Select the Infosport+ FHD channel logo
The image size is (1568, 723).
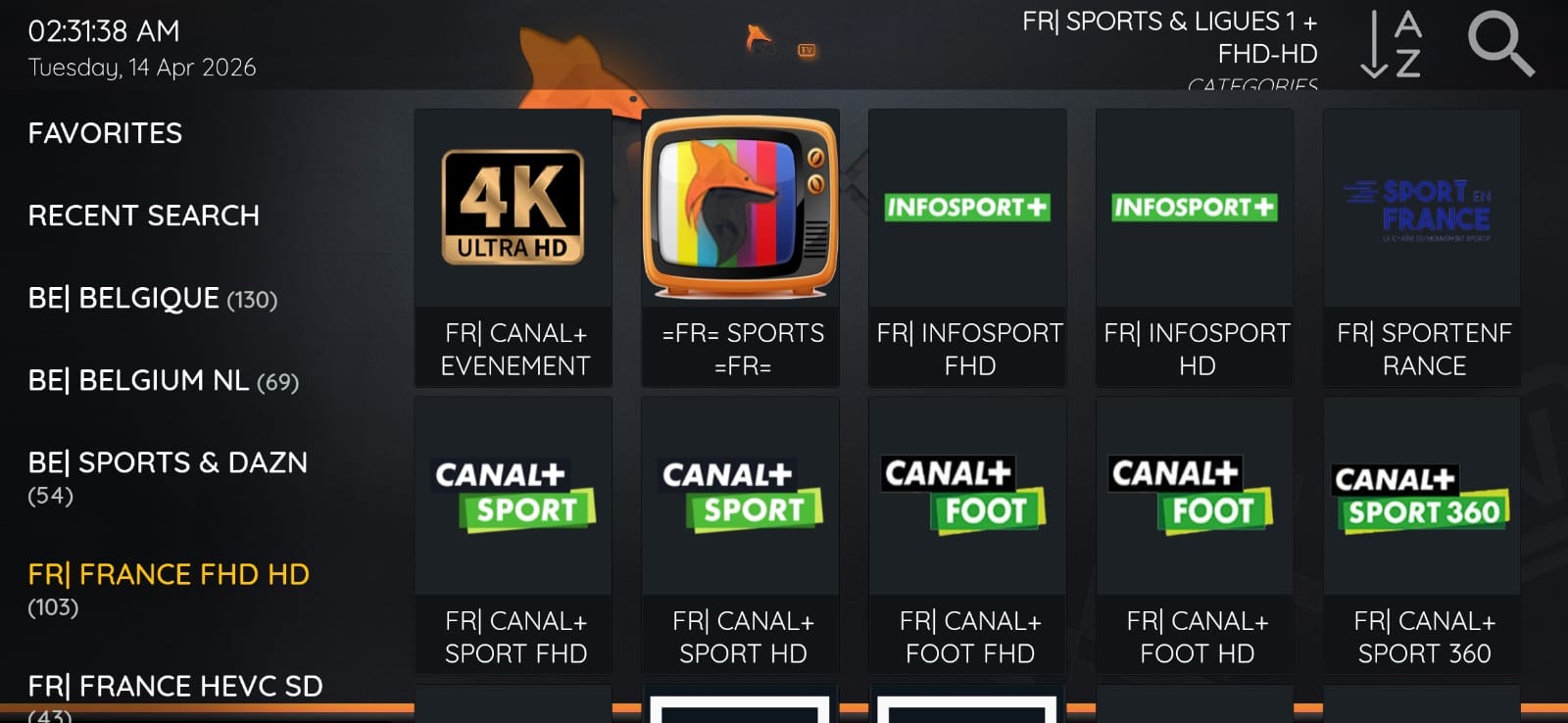(x=968, y=207)
